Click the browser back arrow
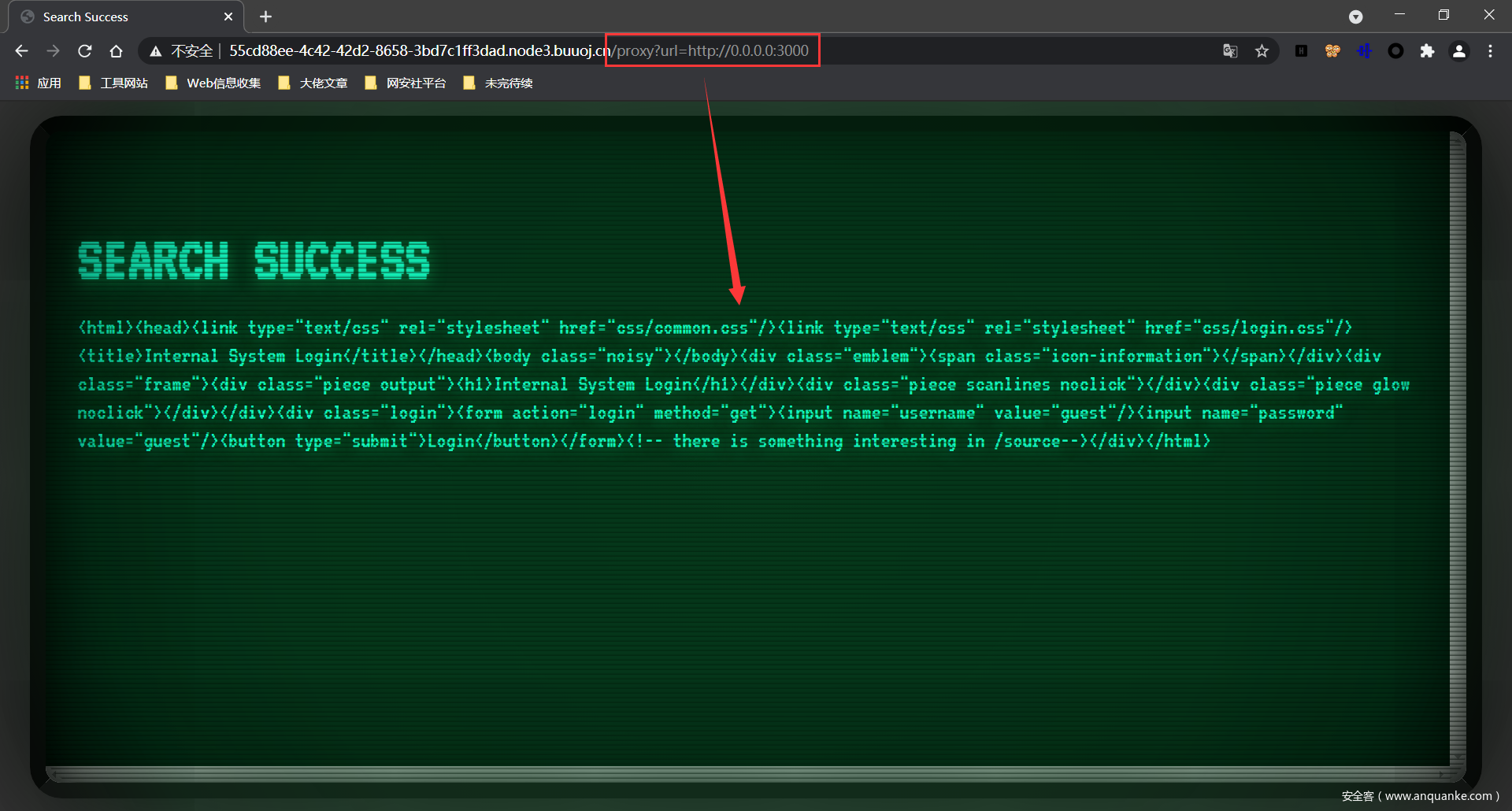The height and width of the screenshot is (811, 1512). click(x=21, y=51)
